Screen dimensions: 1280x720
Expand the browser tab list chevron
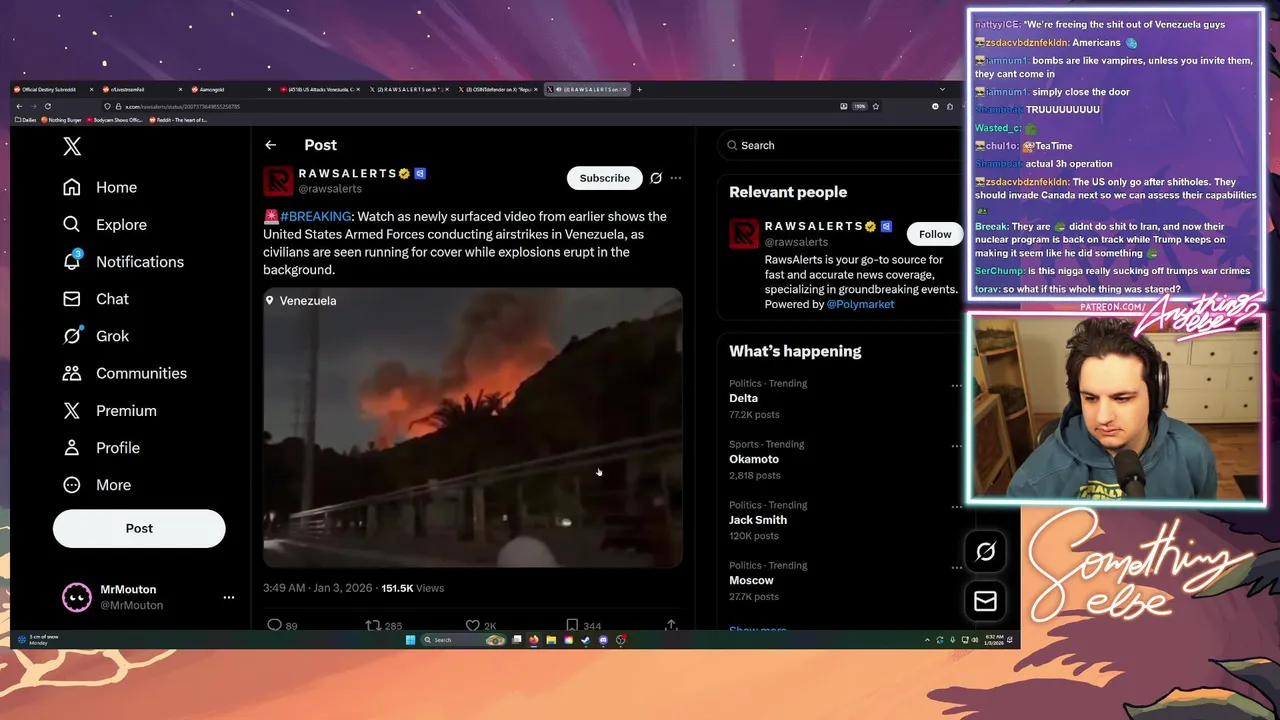[942, 89]
